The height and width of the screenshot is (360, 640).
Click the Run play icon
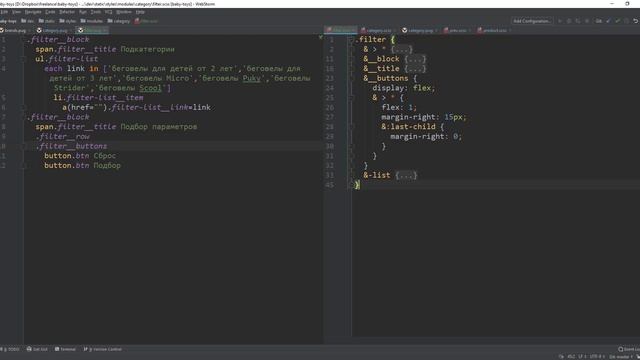coord(560,21)
